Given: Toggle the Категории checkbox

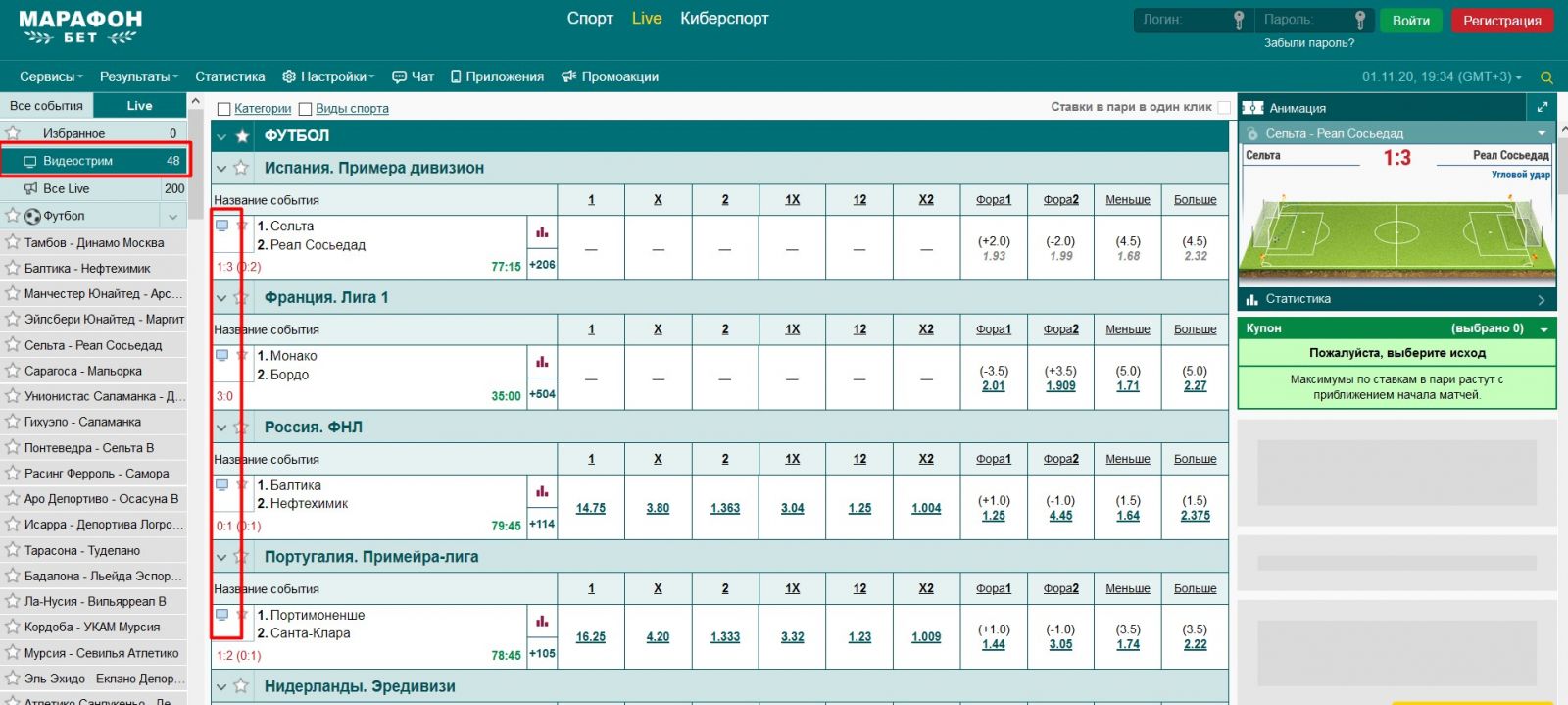Looking at the screenshot, I should (224, 109).
